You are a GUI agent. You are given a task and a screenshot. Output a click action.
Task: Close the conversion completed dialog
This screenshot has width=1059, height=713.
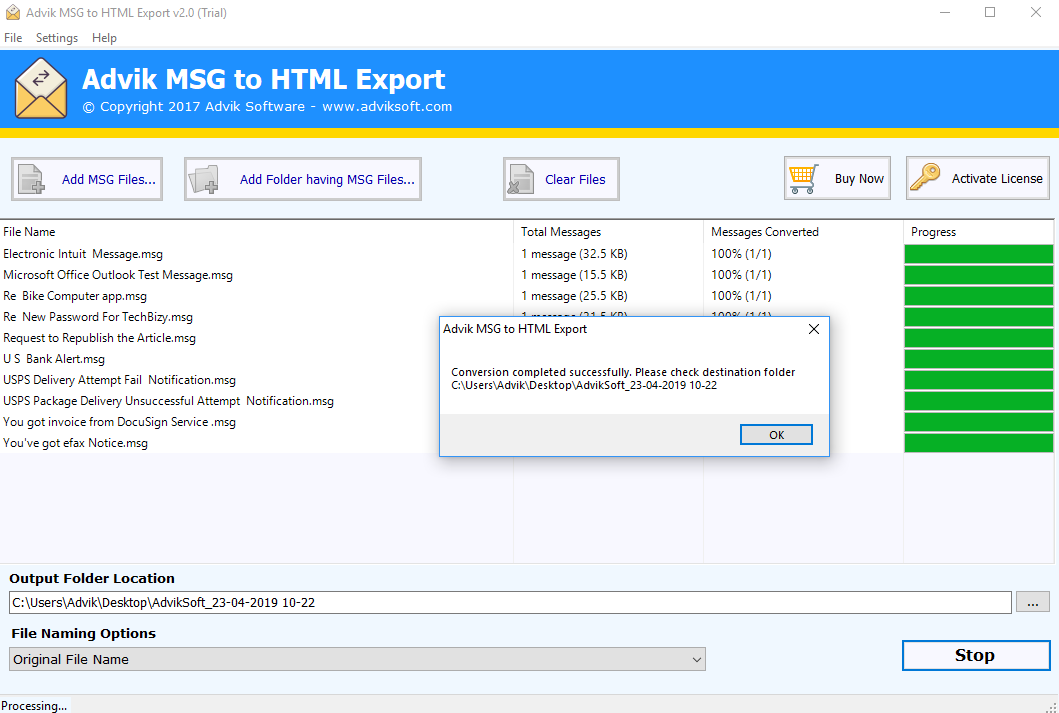pyautogui.click(x=814, y=329)
